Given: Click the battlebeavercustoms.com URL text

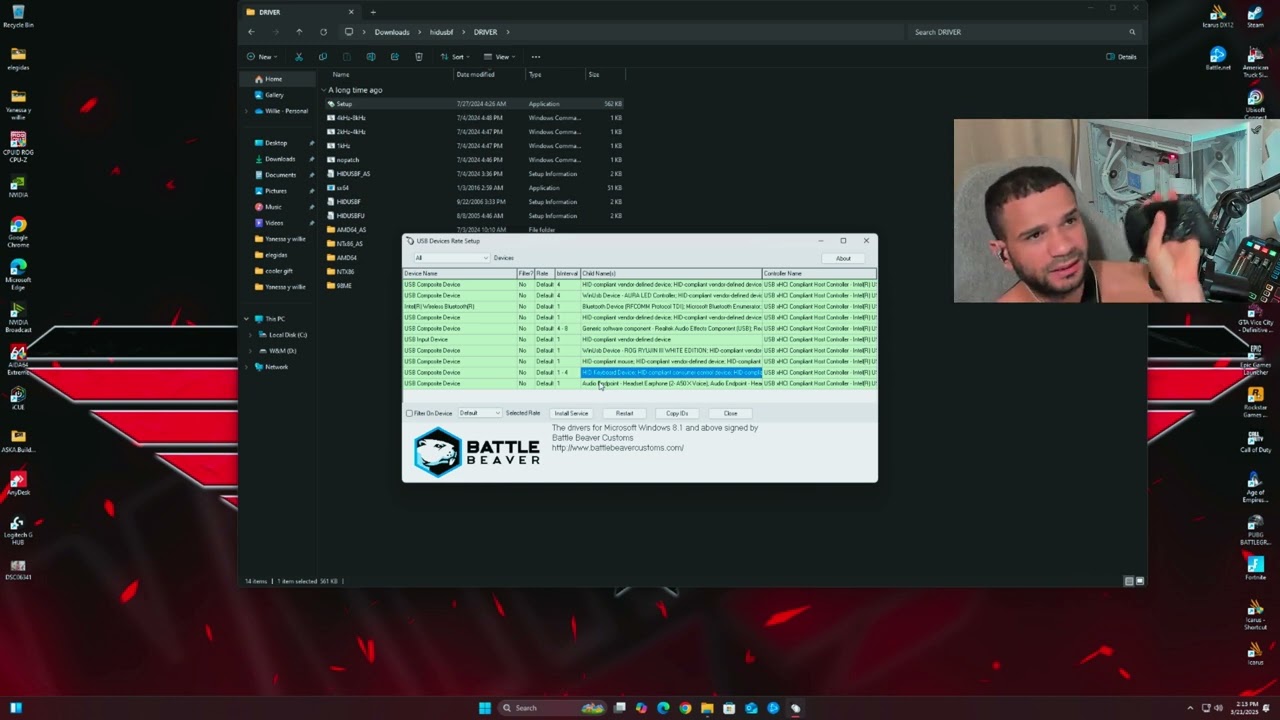Looking at the screenshot, I should (x=618, y=448).
